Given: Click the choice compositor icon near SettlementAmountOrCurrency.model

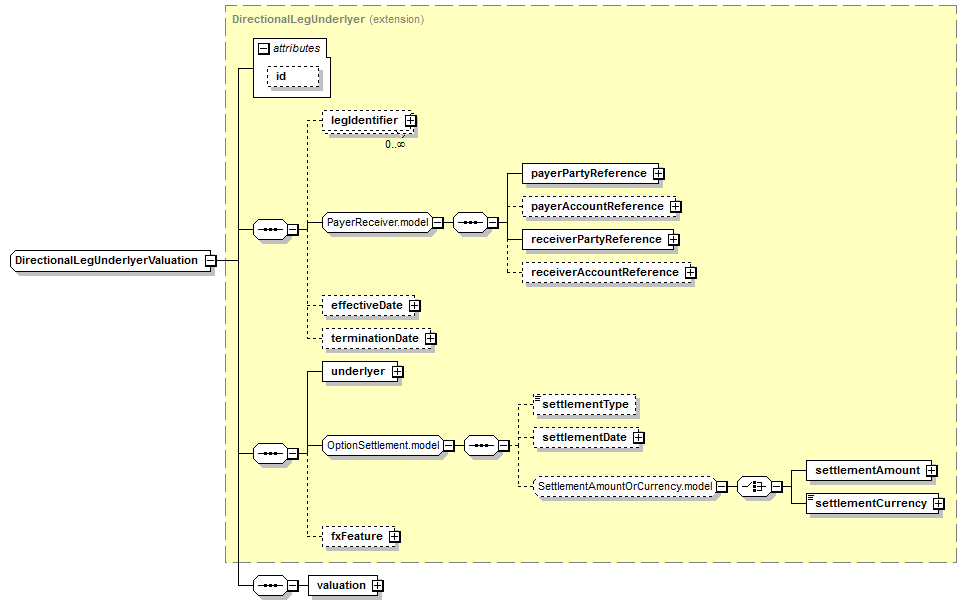Looking at the screenshot, I should coord(752,487).
